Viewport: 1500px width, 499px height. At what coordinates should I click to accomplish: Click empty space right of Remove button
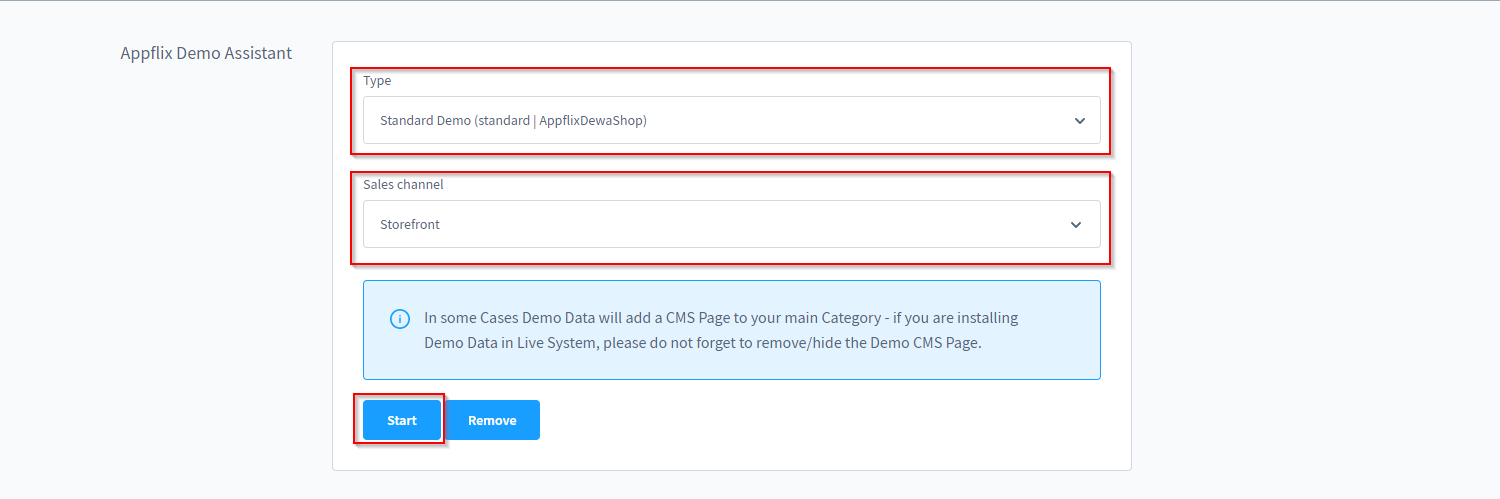pyautogui.click(x=800, y=420)
